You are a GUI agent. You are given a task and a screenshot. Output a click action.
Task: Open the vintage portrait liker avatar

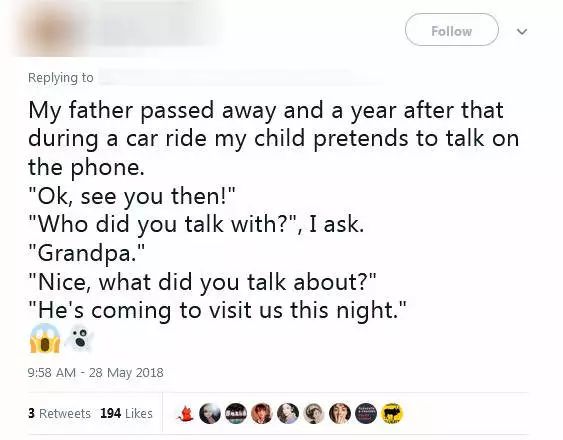pos(314,413)
